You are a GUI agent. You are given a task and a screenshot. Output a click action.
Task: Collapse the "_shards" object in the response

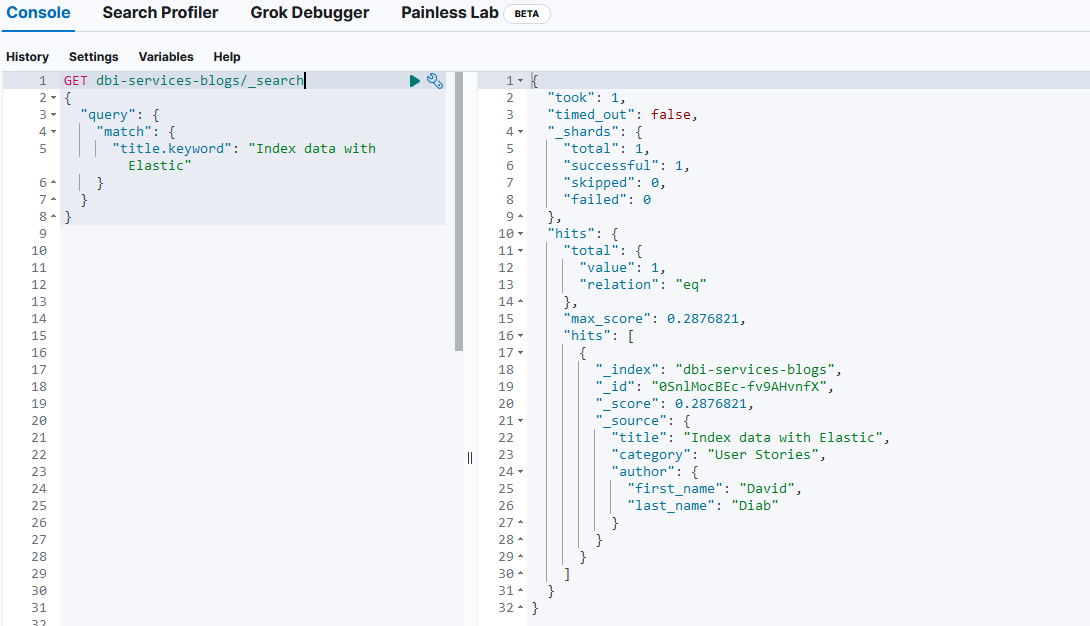521,132
